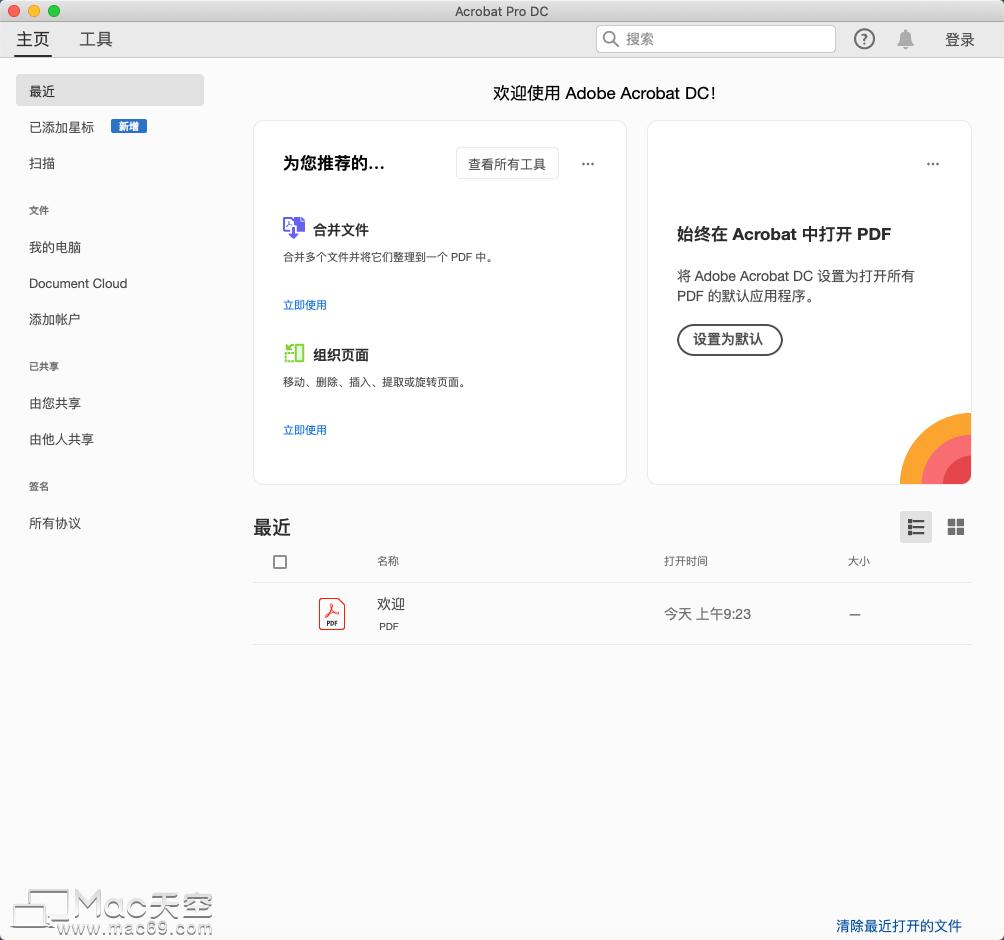Switch to the 工具 tab
The height and width of the screenshot is (940, 1004).
tap(96, 40)
